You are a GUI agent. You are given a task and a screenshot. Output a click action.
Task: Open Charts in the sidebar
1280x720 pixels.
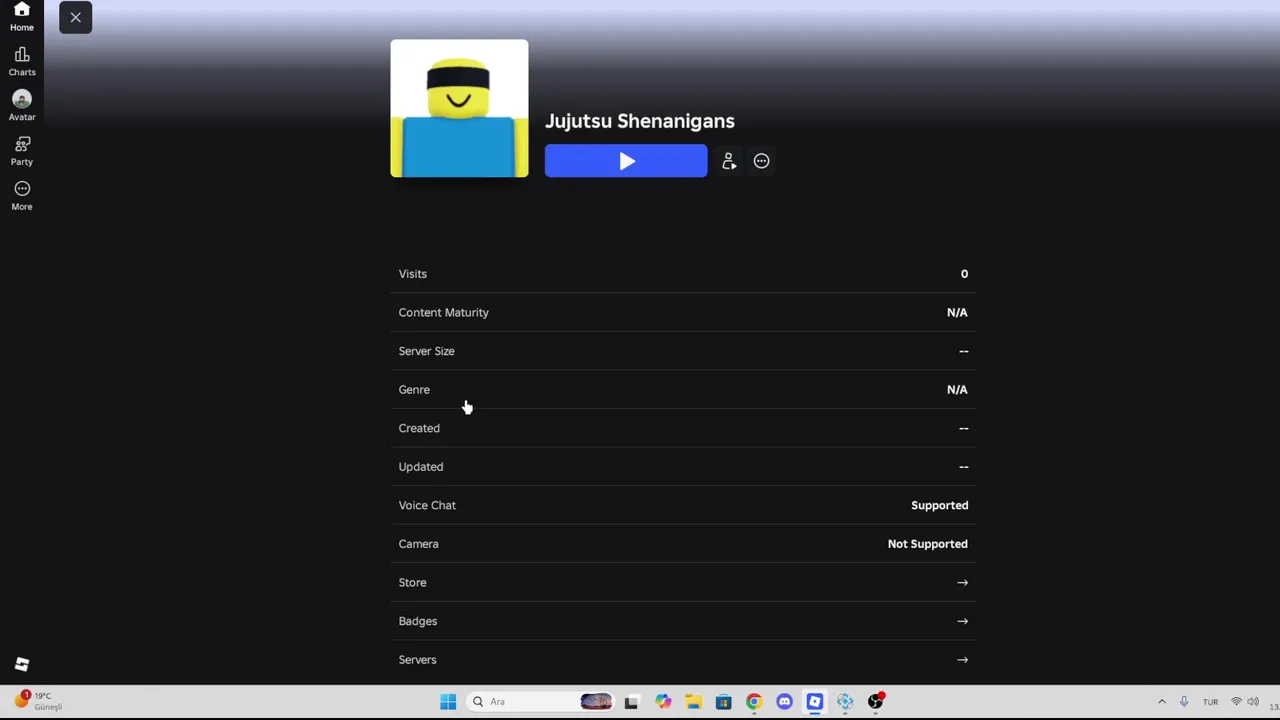(22, 61)
